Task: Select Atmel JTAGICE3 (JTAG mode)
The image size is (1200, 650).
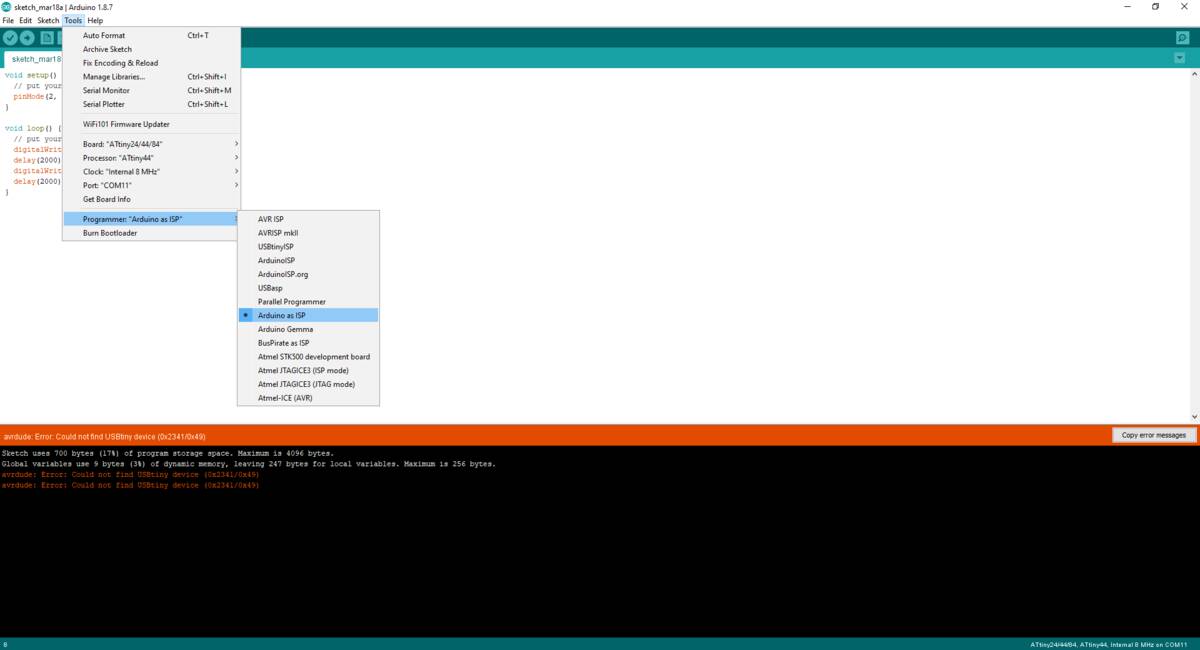Action: click(308, 384)
